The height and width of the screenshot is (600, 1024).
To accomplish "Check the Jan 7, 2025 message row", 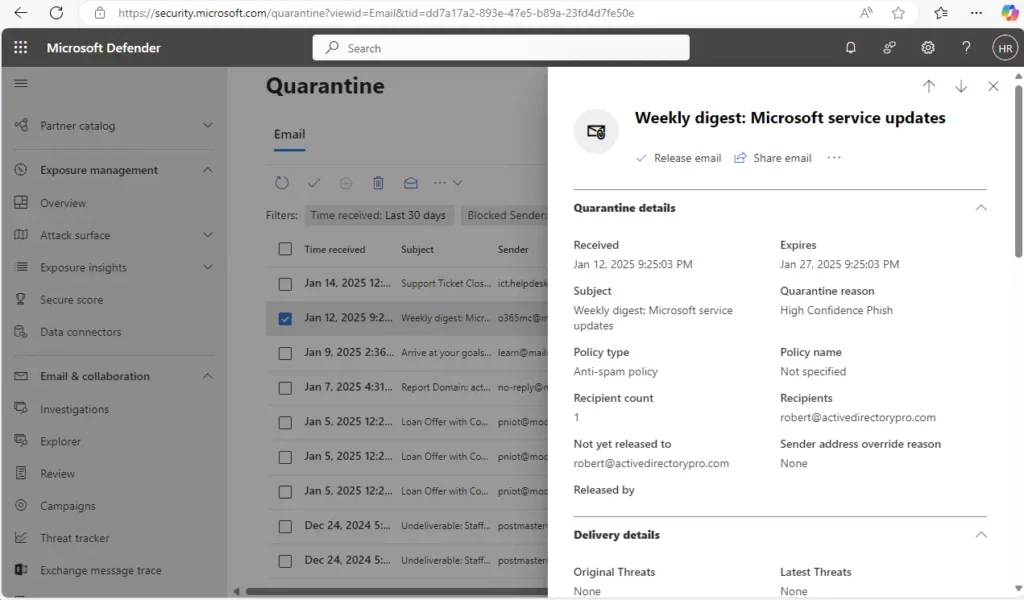I will coord(285,388).
